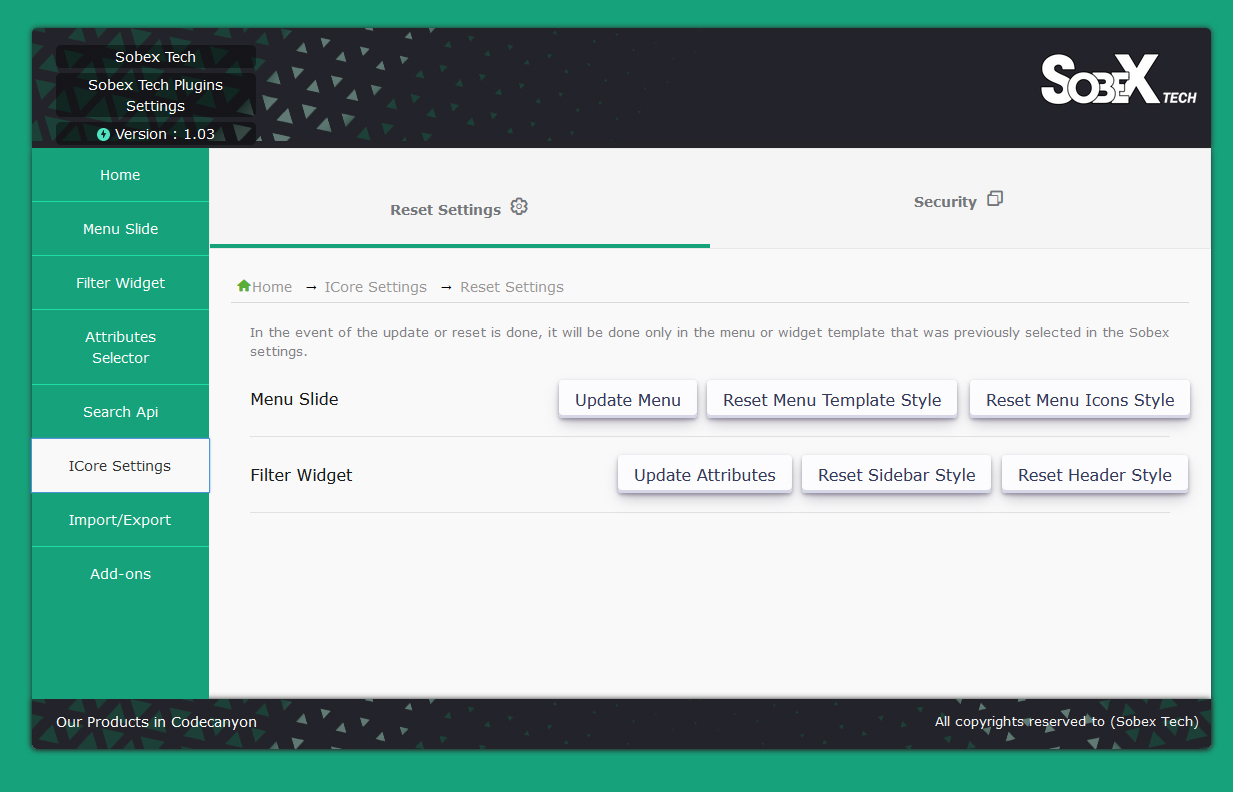This screenshot has width=1233, height=792.
Task: Click the Menu Slide row label
Action: click(x=294, y=399)
